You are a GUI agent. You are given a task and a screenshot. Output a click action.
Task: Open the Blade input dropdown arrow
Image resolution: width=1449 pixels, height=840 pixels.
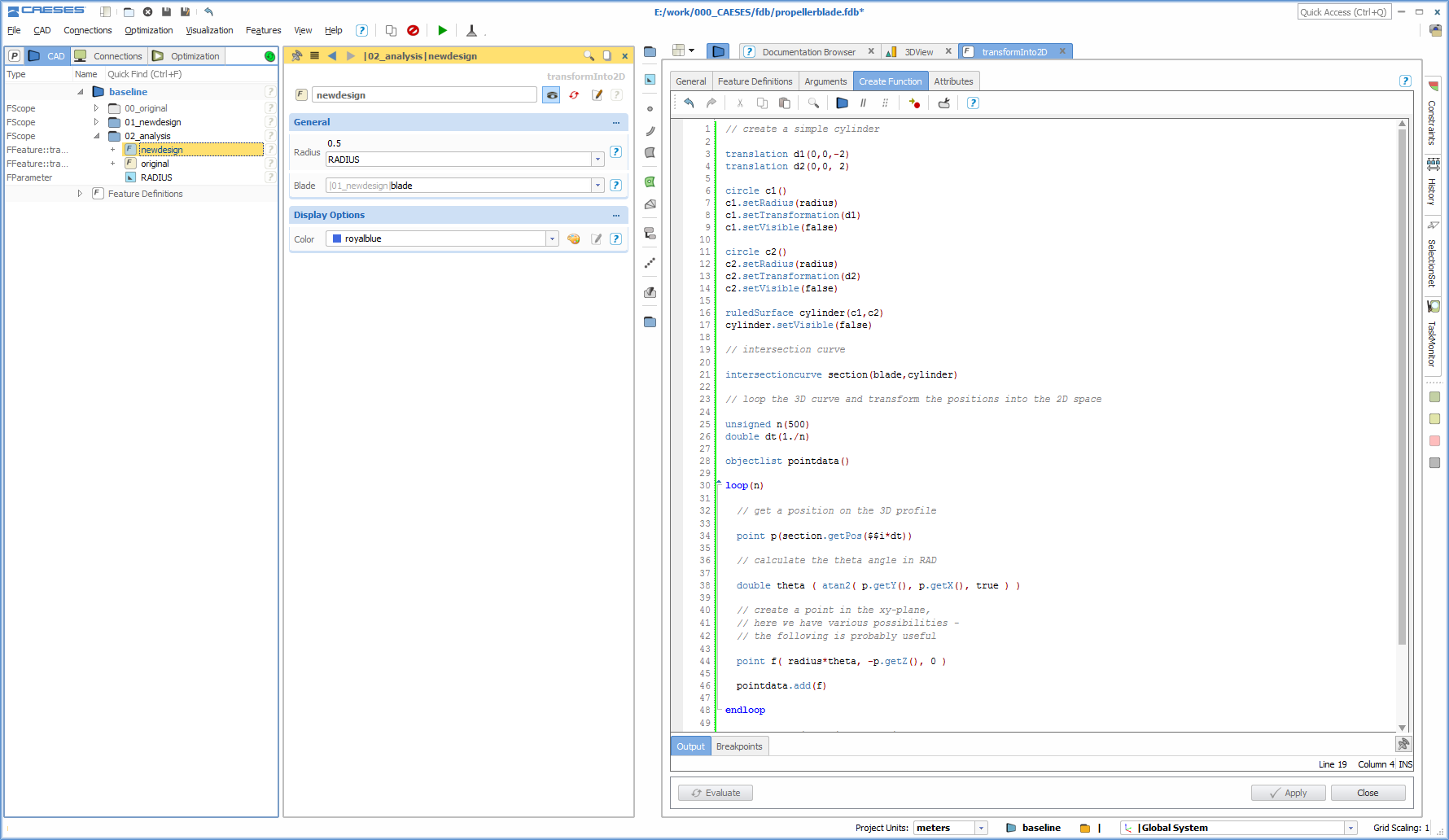click(x=598, y=186)
